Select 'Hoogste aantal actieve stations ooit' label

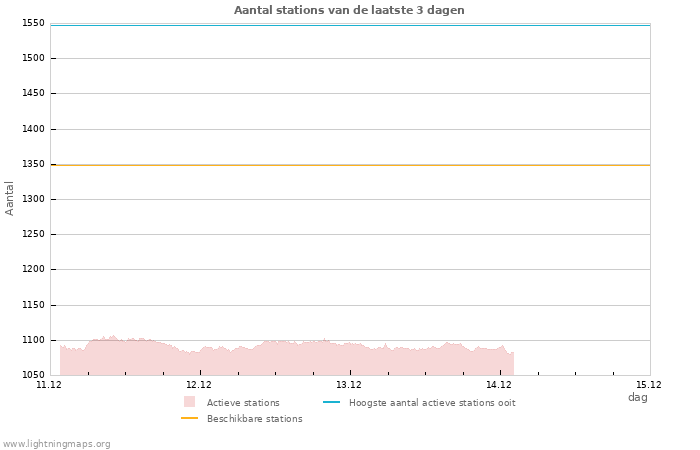coord(432,402)
